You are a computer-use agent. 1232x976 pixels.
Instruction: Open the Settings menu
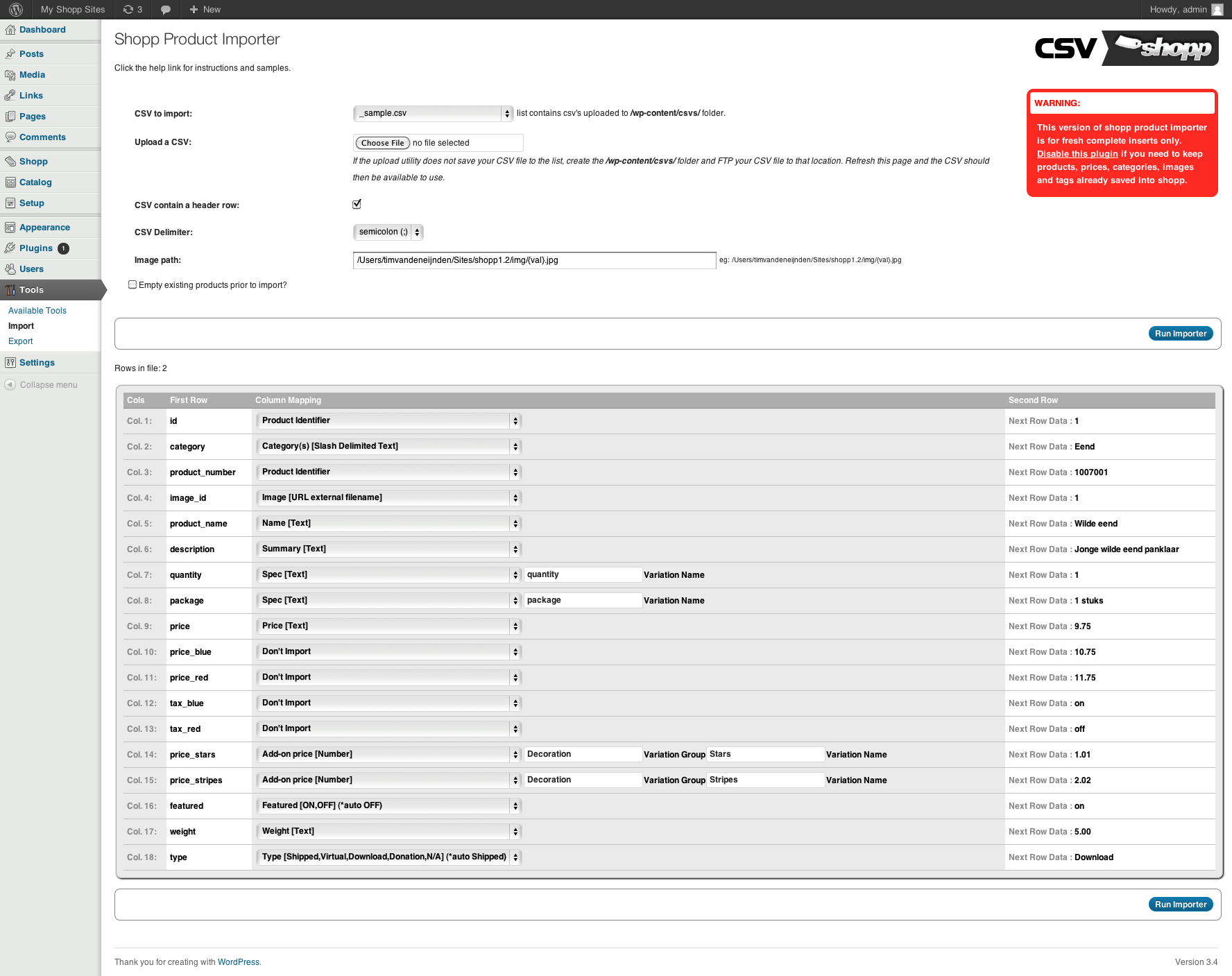point(37,363)
